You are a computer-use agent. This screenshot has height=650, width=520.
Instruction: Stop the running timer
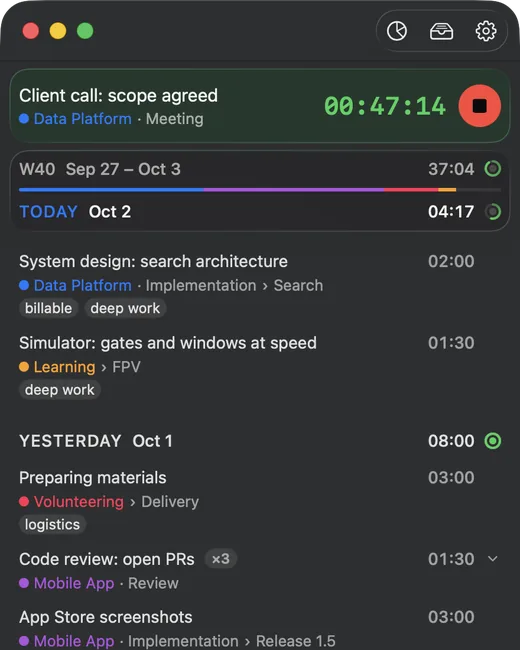pos(479,106)
